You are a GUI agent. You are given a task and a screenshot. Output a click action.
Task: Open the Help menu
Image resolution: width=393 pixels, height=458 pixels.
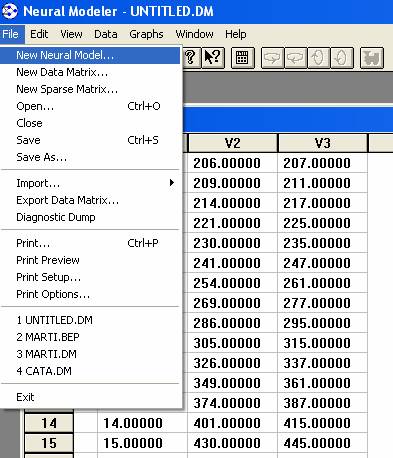point(236,34)
